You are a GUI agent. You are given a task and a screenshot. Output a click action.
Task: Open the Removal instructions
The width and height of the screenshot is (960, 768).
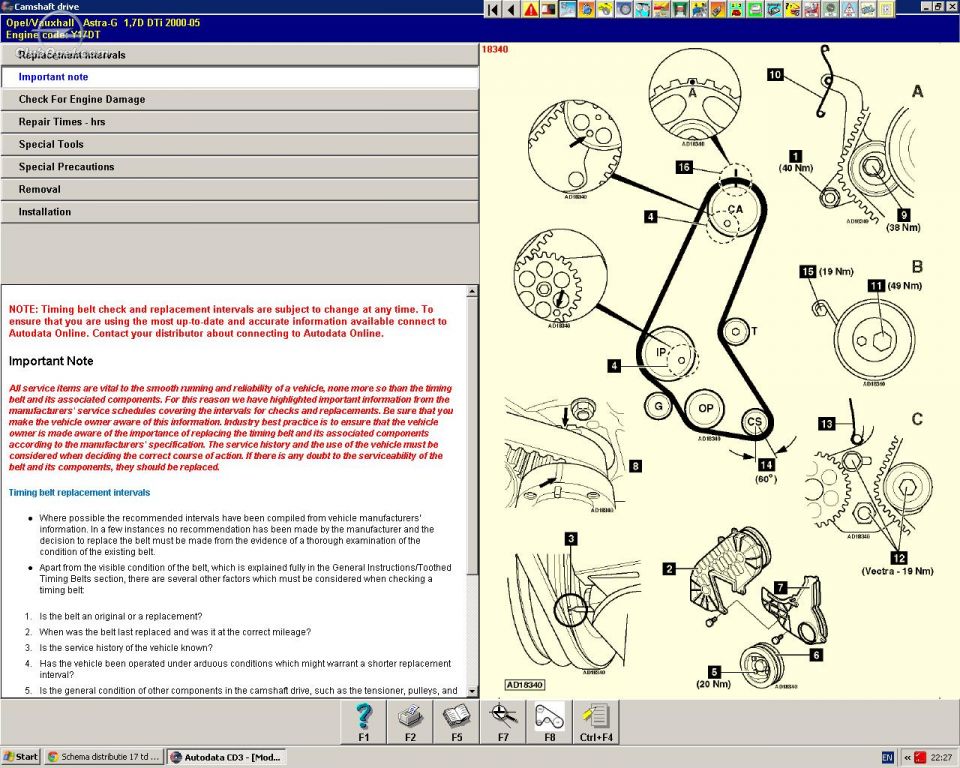coord(239,189)
